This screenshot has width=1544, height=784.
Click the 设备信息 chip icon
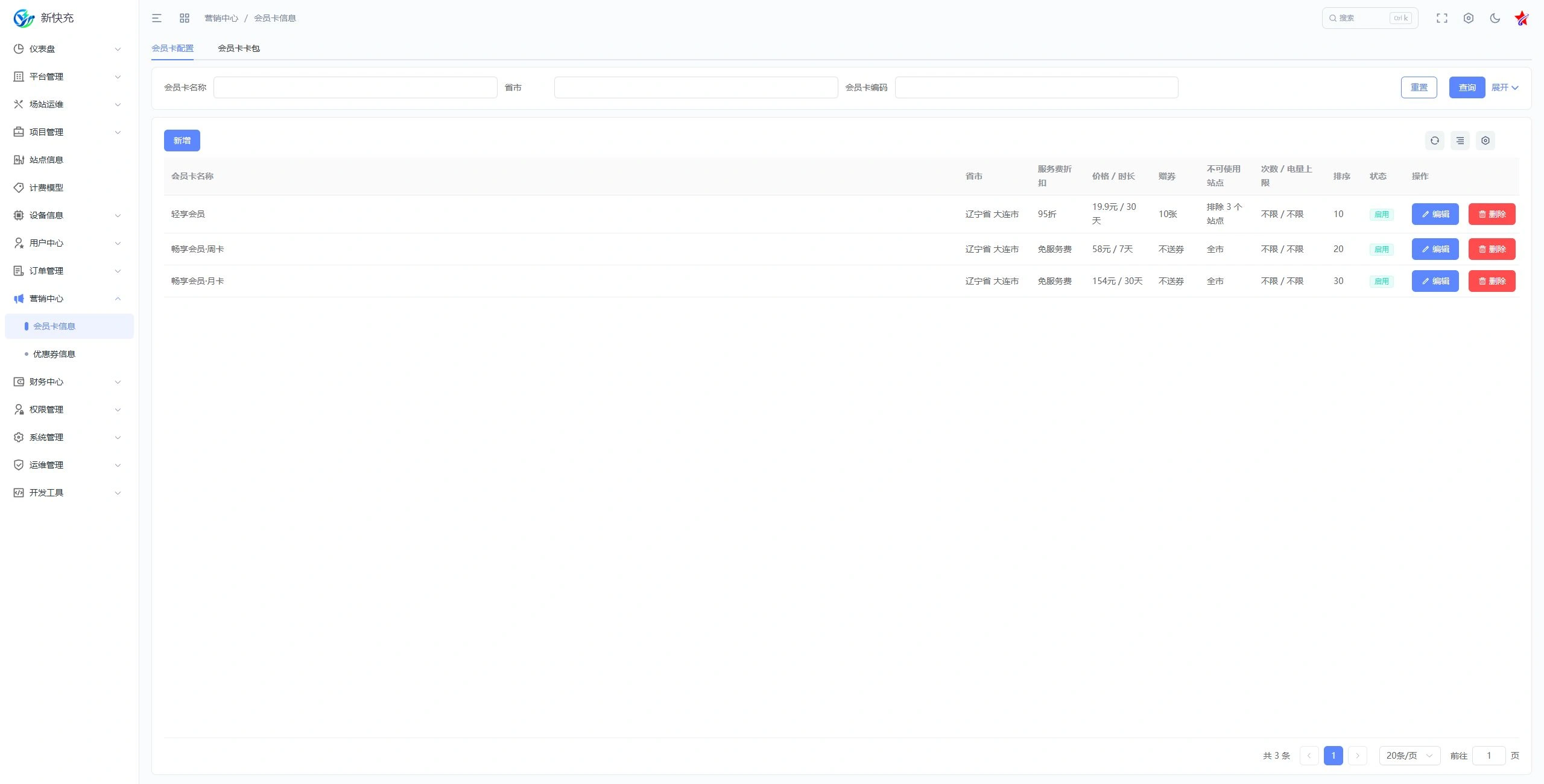pyautogui.click(x=19, y=215)
